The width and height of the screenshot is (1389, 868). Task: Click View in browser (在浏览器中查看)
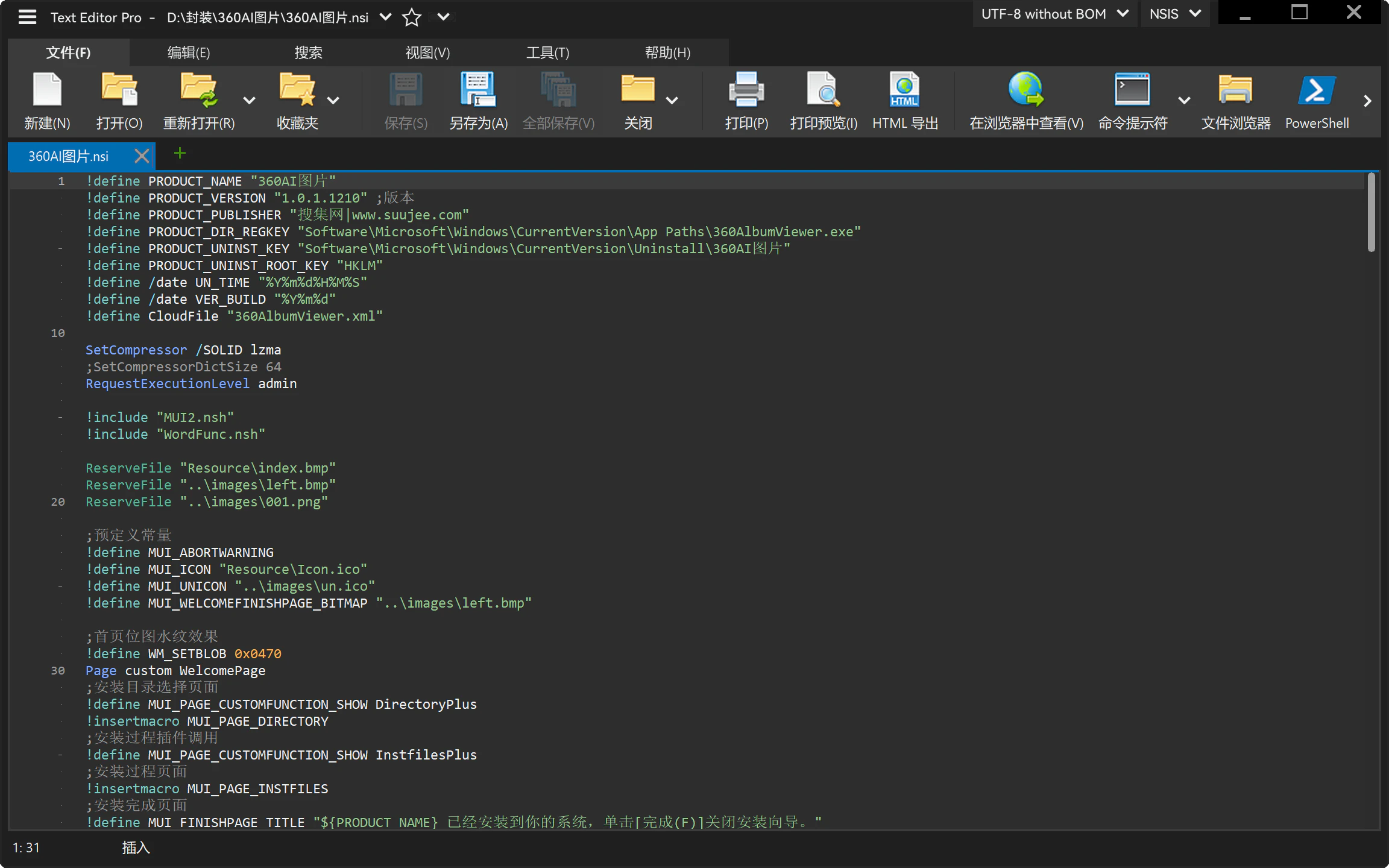(1025, 90)
